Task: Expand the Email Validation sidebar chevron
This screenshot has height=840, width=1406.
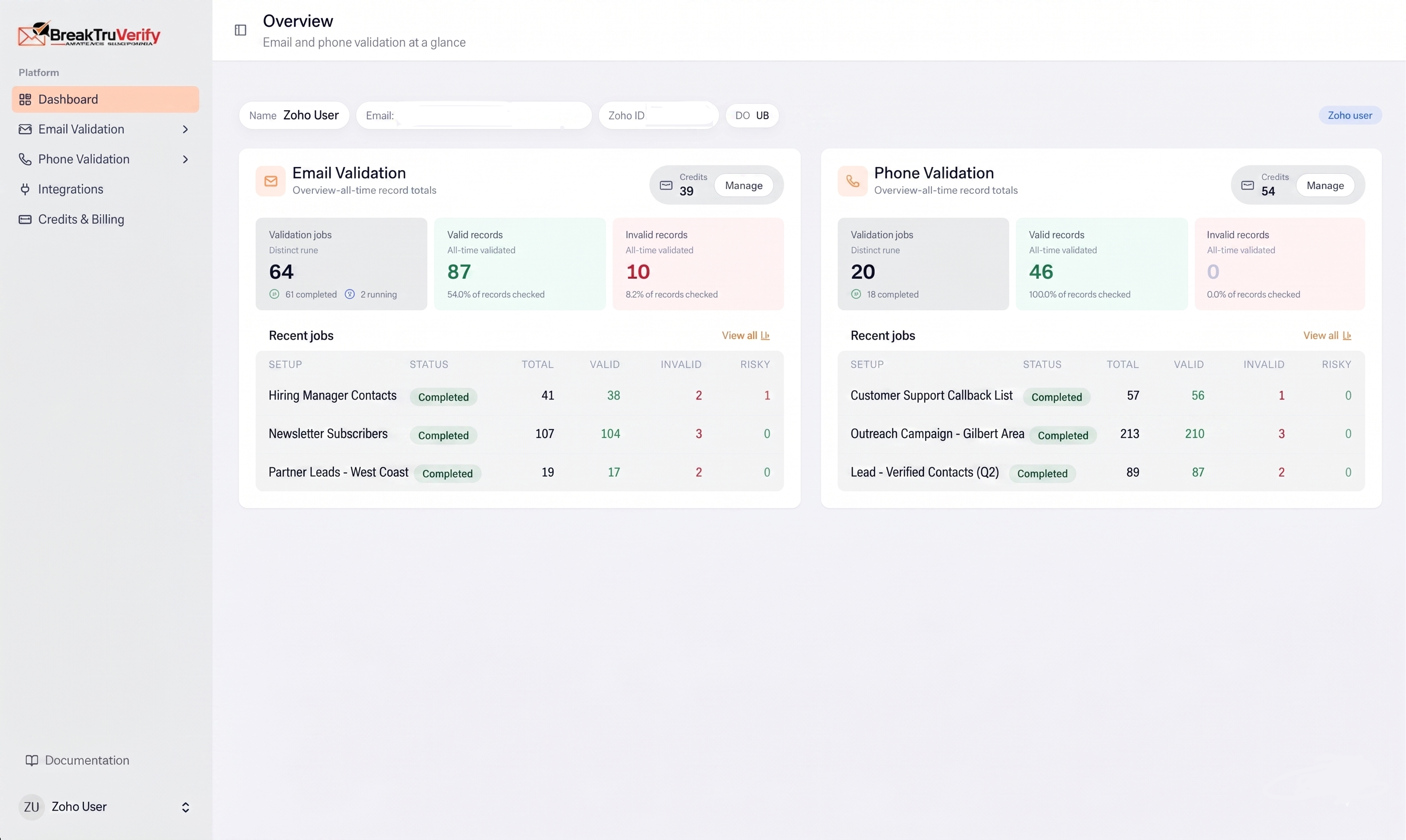Action: (x=185, y=130)
